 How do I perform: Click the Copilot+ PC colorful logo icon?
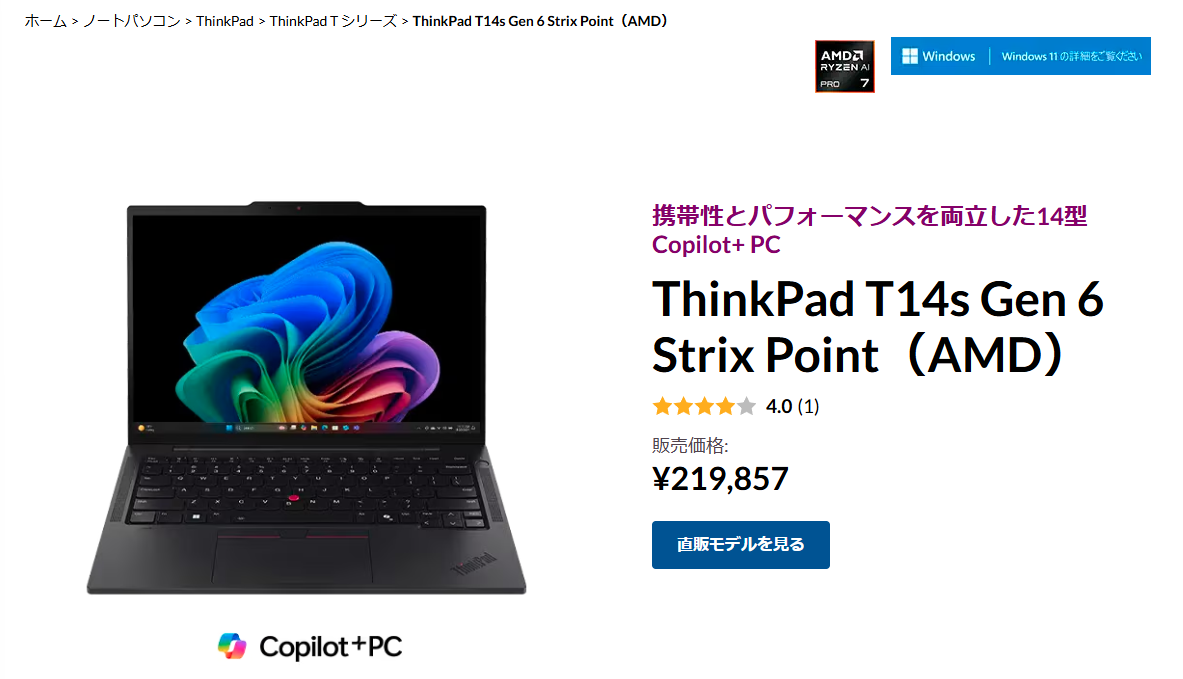tap(232, 647)
